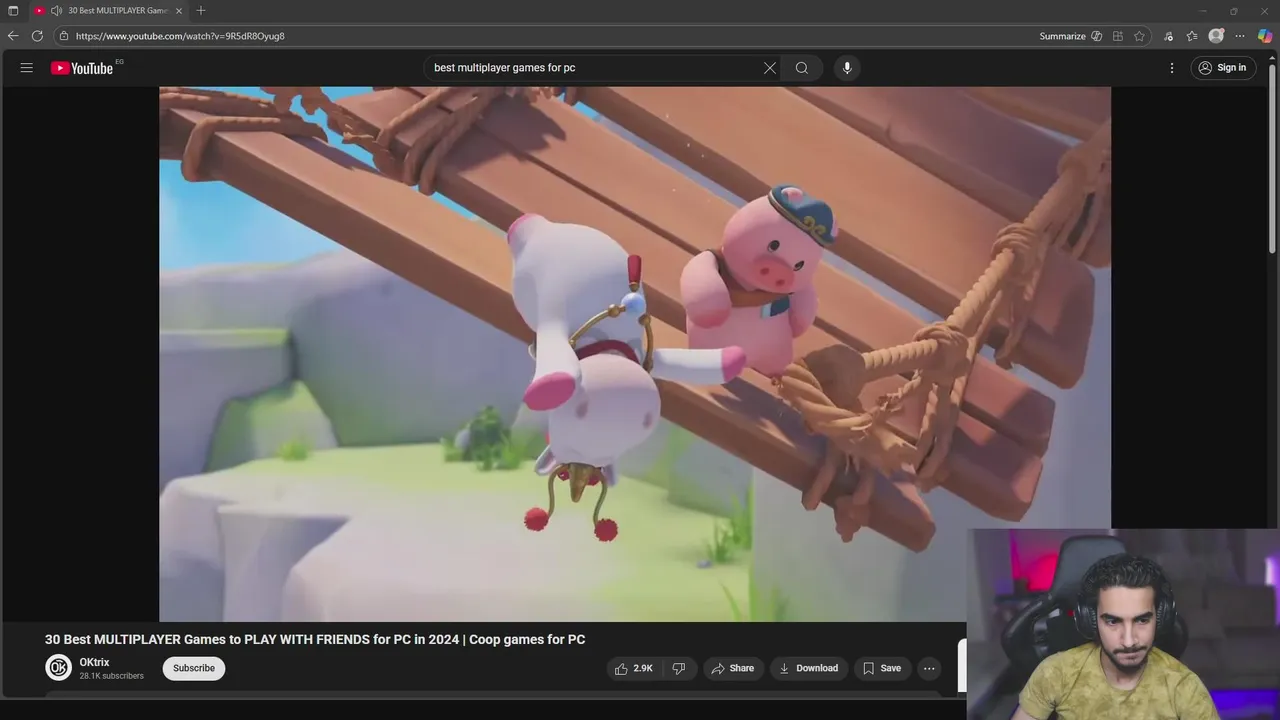Click the video player to pause

(x=635, y=354)
